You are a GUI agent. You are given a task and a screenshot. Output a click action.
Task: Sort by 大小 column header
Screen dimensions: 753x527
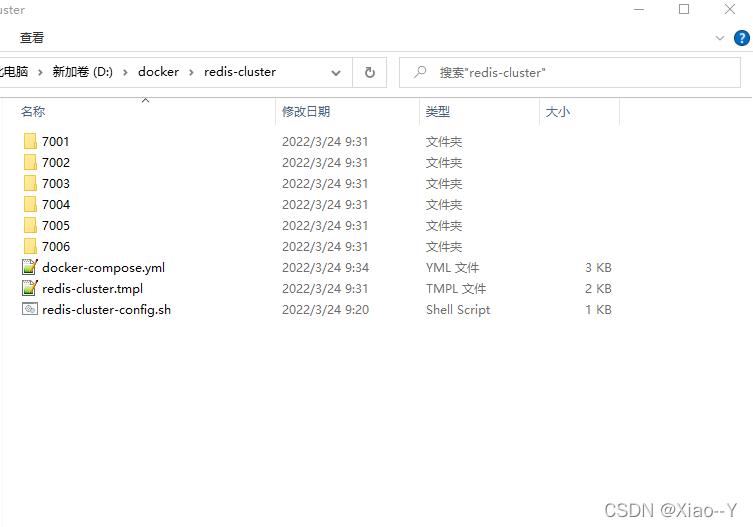(x=558, y=112)
